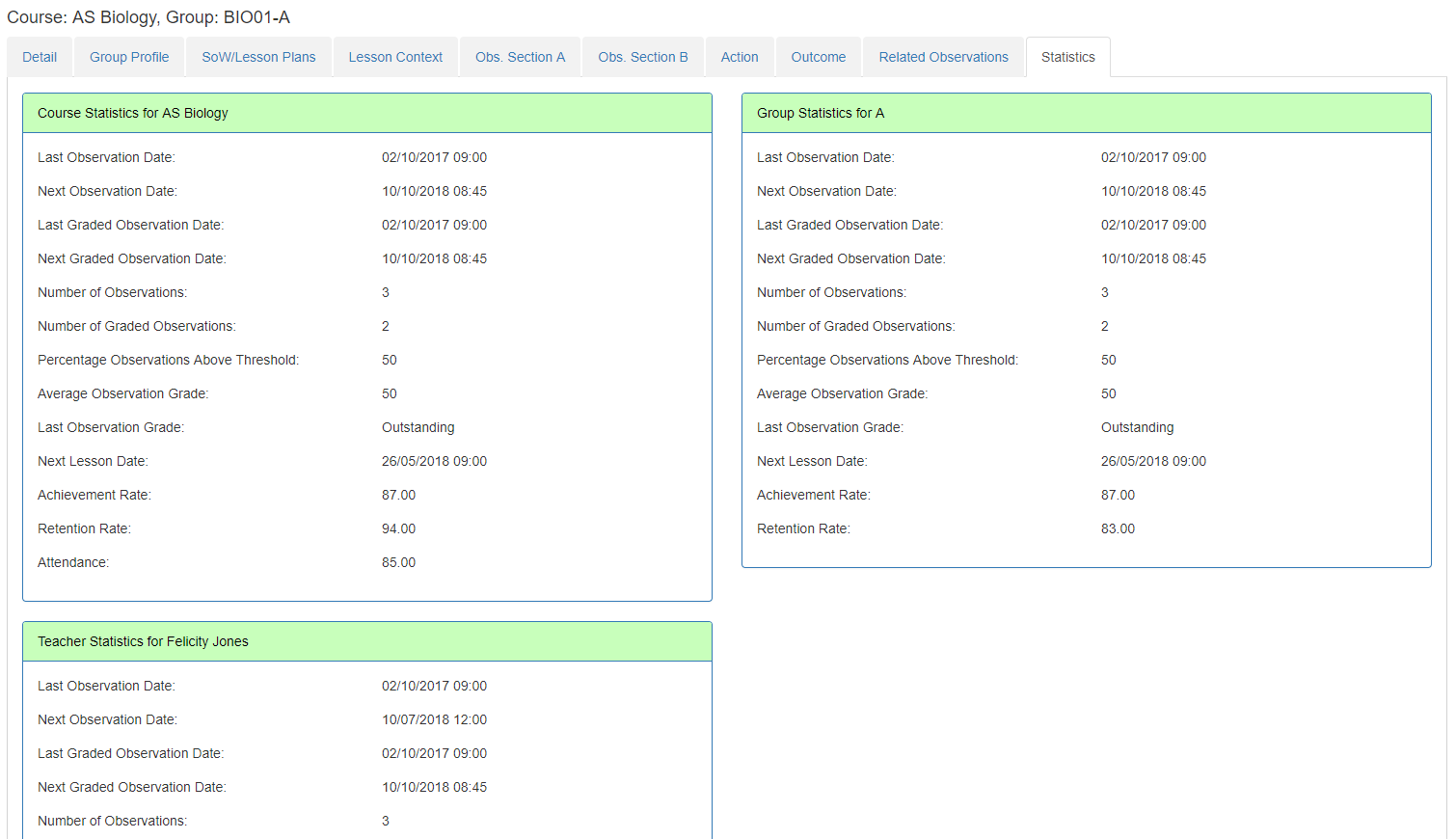Viewport: 1456px width, 839px height.
Task: Click the Group Retention Rate value 83.00
Action: click(x=1118, y=528)
